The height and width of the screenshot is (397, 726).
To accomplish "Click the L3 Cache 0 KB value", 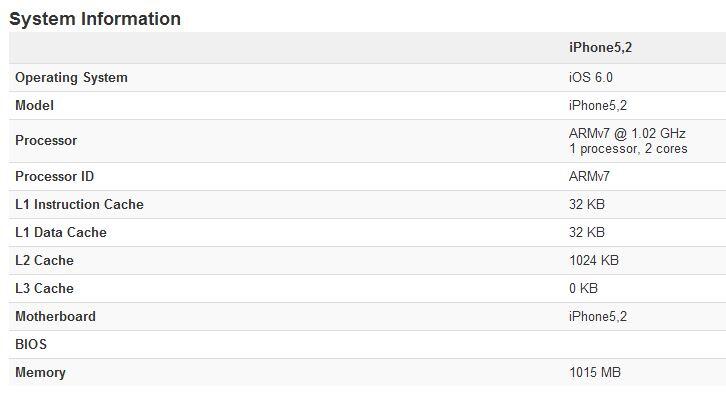I will pos(583,289).
